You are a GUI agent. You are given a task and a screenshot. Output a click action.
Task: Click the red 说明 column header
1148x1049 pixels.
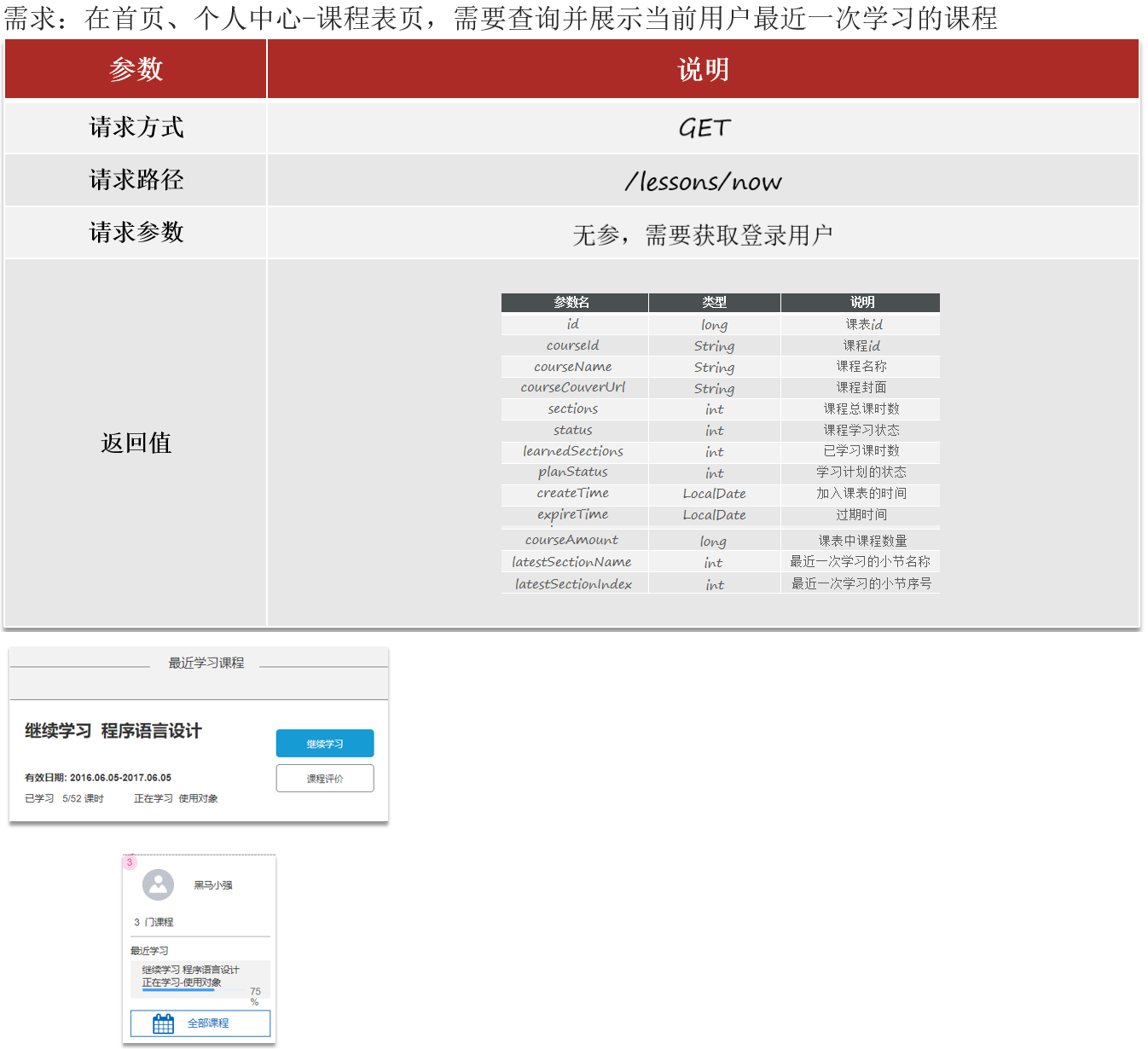[703, 70]
